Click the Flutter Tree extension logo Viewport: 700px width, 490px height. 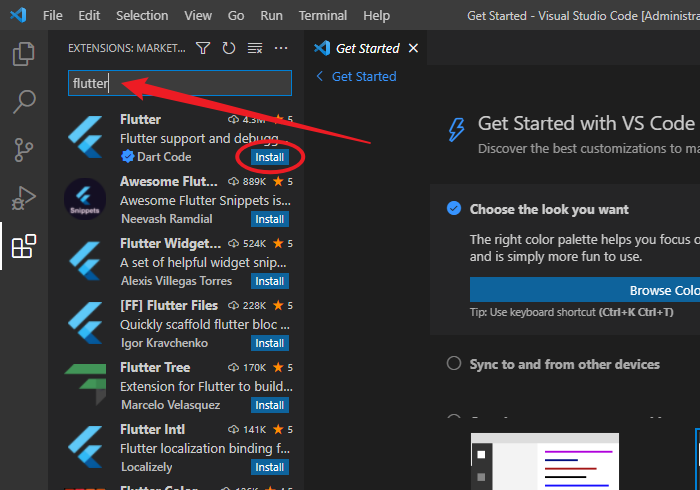(x=86, y=384)
